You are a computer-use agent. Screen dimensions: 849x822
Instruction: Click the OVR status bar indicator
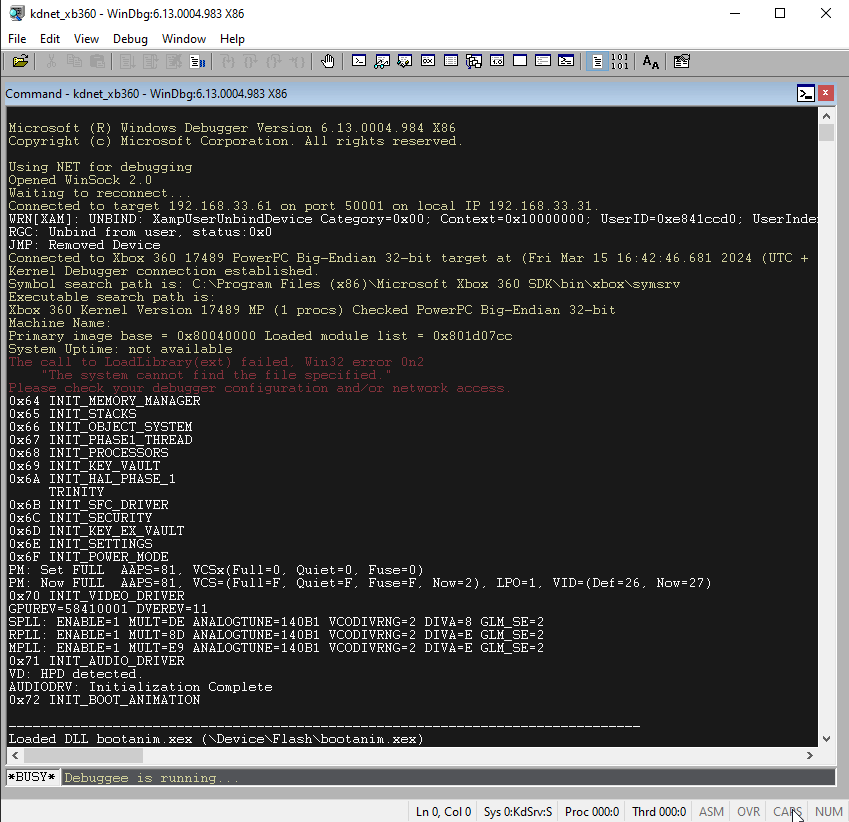pyautogui.click(x=748, y=812)
